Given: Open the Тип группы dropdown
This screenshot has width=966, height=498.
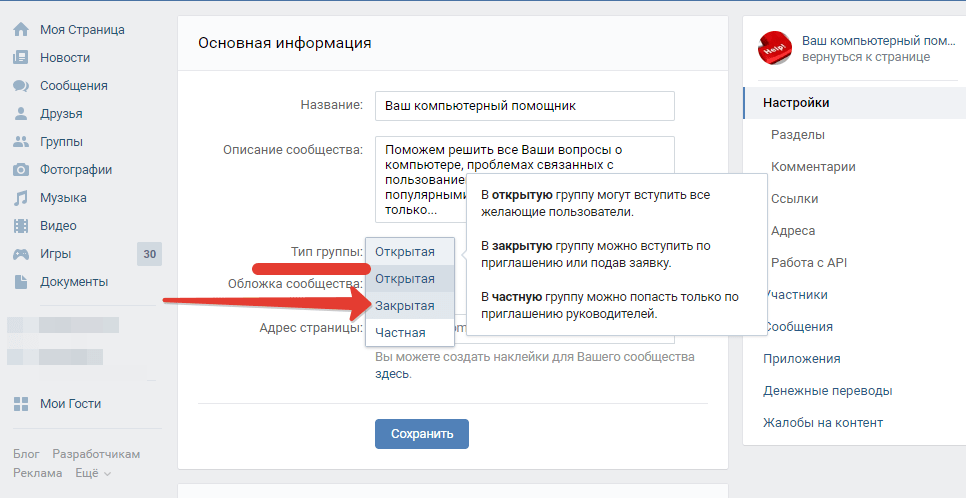Looking at the screenshot, I should tap(409, 252).
